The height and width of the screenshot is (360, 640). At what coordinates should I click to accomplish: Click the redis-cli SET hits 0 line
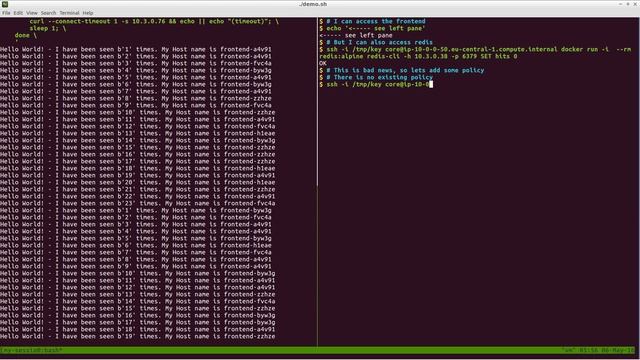(418, 56)
